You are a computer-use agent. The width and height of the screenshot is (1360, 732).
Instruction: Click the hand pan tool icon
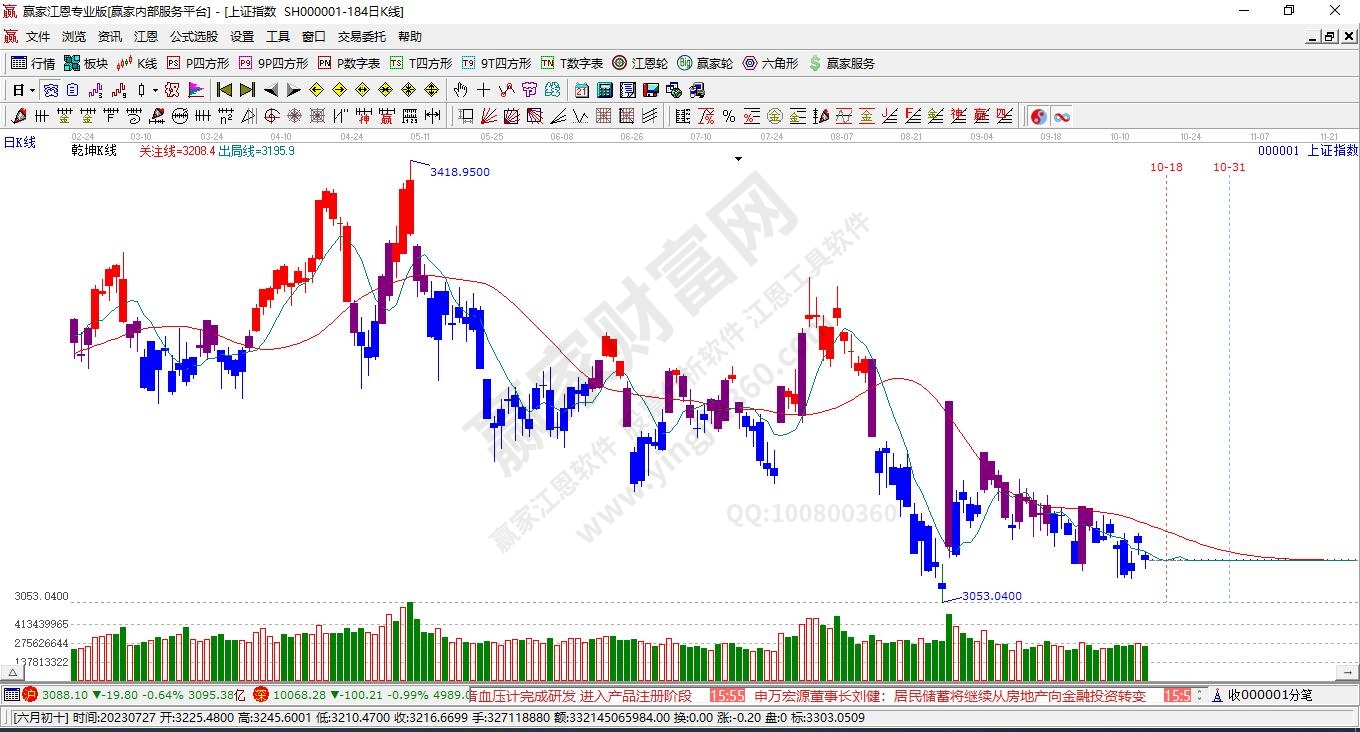[461, 90]
